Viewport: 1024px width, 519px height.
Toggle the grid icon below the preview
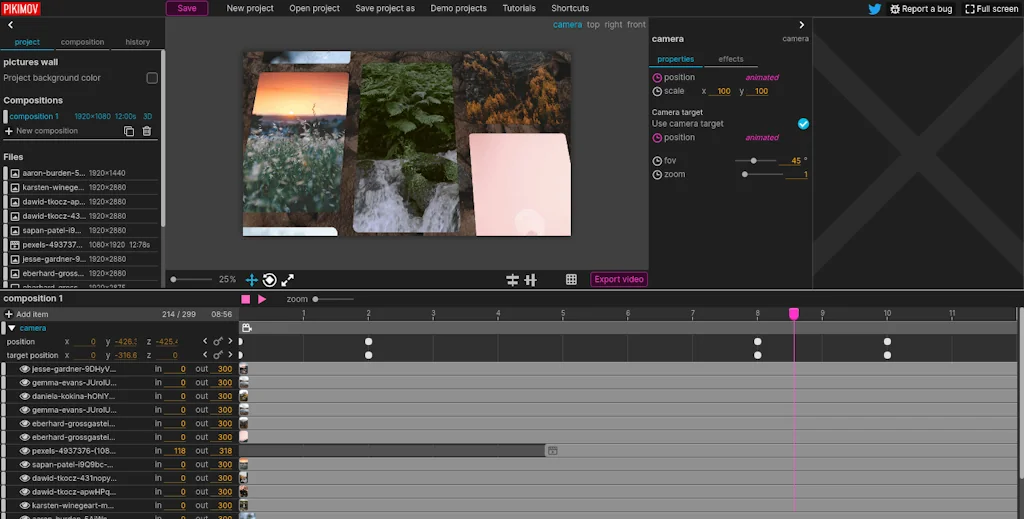(x=571, y=280)
